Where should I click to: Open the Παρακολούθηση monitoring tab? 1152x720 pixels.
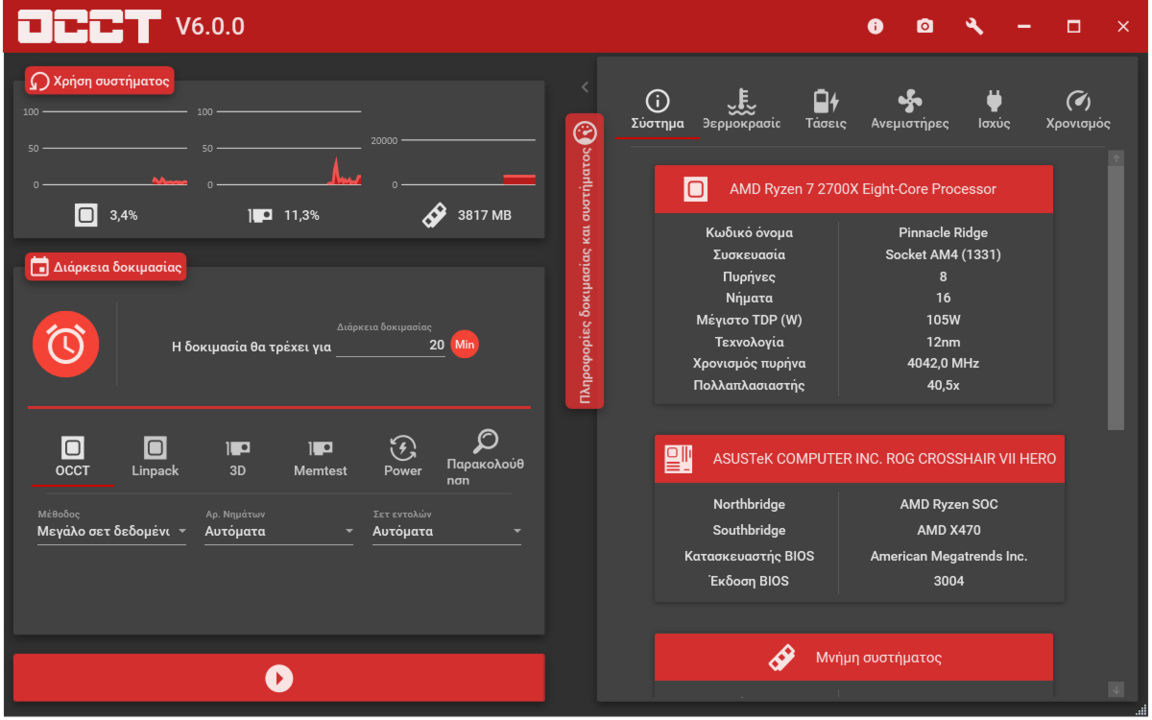(485, 458)
